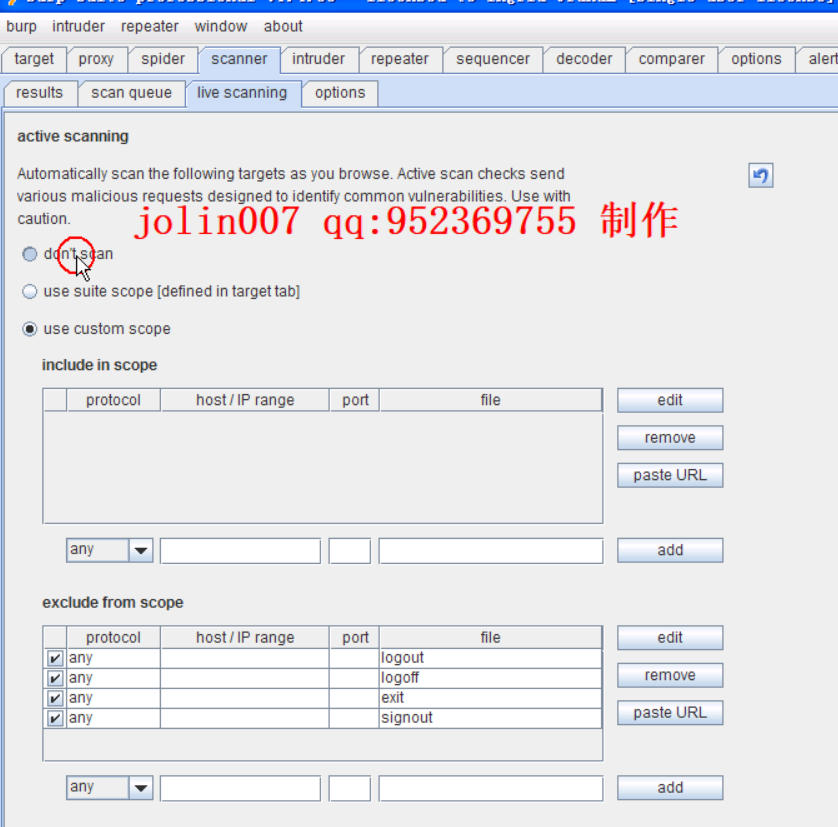Focus exclude-scope file input field
Screen dimensions: 838x827
click(x=491, y=788)
